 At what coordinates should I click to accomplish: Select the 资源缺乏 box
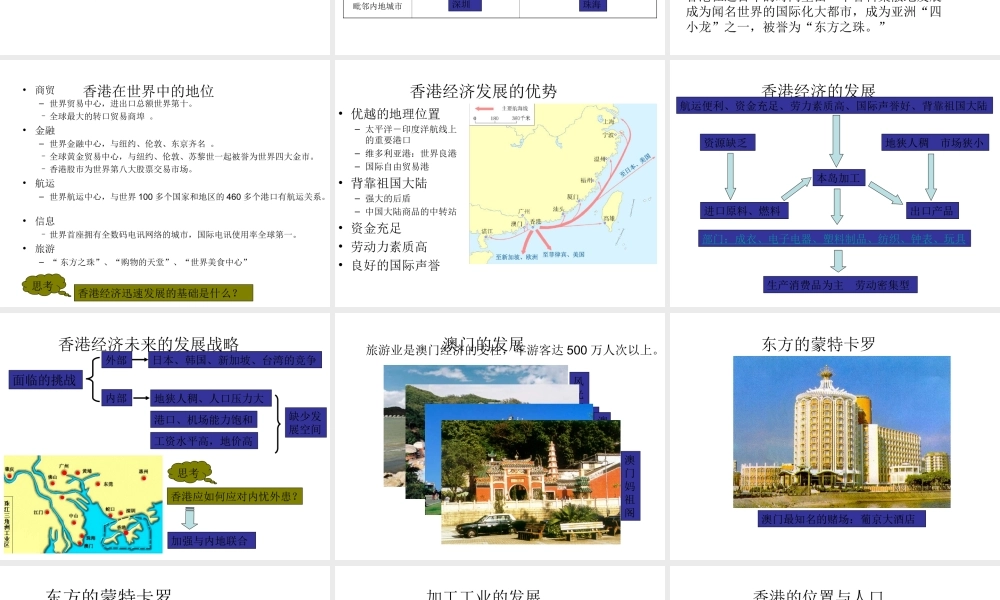[728, 142]
